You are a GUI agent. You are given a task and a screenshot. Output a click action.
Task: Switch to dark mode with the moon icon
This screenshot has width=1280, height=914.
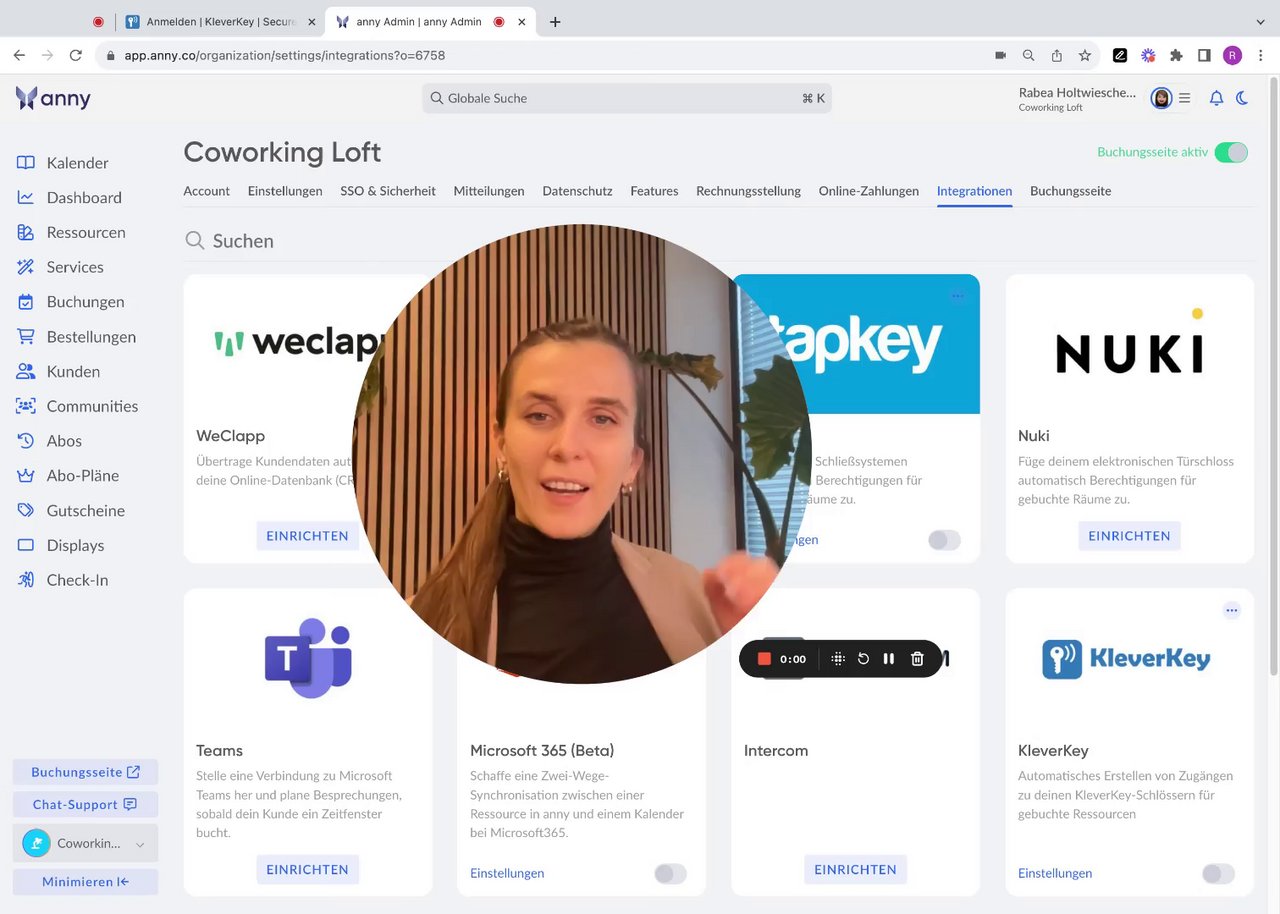click(x=1242, y=98)
